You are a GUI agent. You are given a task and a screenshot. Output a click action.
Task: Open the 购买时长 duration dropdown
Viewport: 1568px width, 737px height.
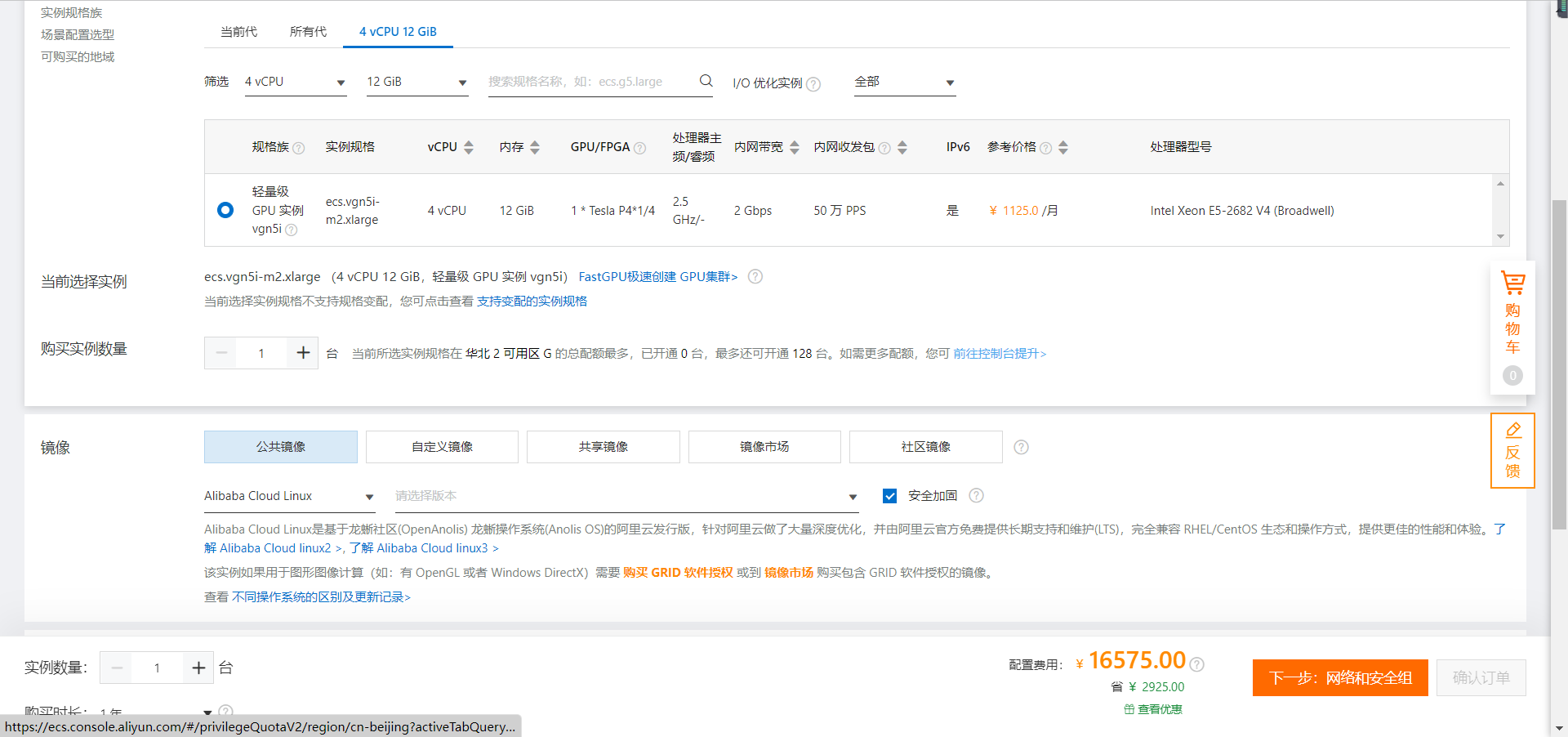pyautogui.click(x=156, y=712)
